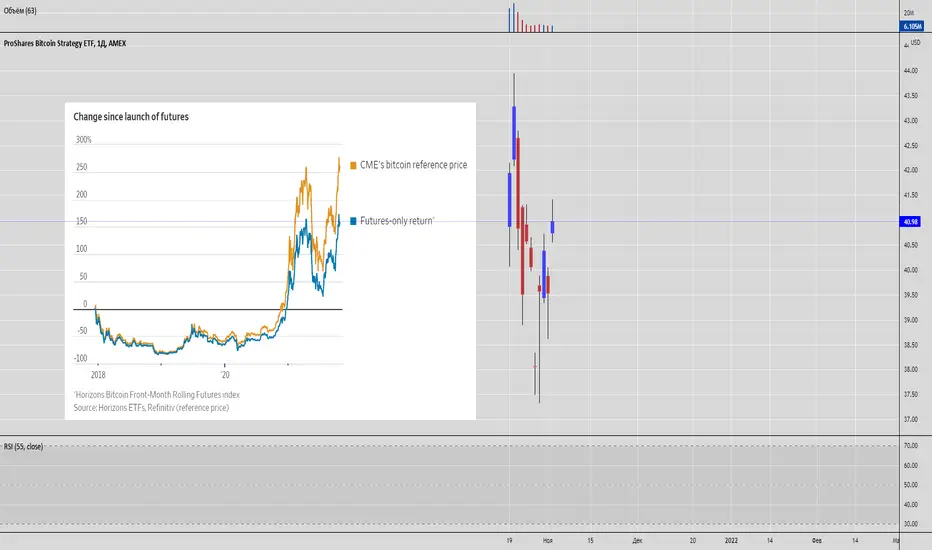Click the 38.00 price axis label
Viewport: 932px width, 550px height.
[911, 369]
